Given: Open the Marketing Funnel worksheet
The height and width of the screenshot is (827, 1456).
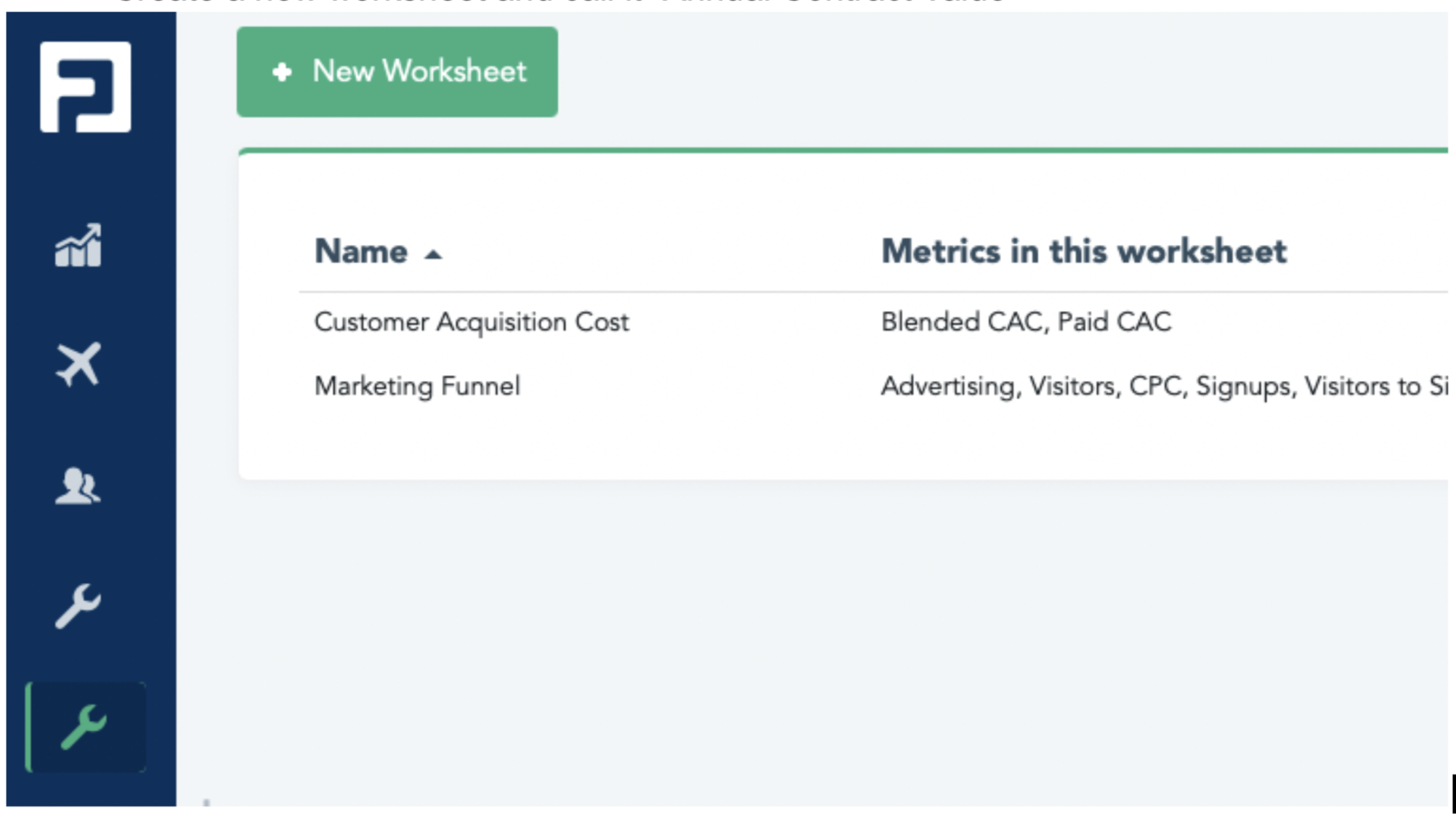Looking at the screenshot, I should [x=417, y=386].
